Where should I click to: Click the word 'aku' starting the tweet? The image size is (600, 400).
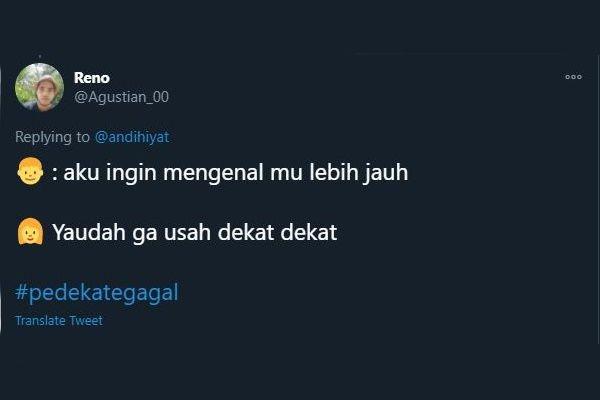coord(81,173)
